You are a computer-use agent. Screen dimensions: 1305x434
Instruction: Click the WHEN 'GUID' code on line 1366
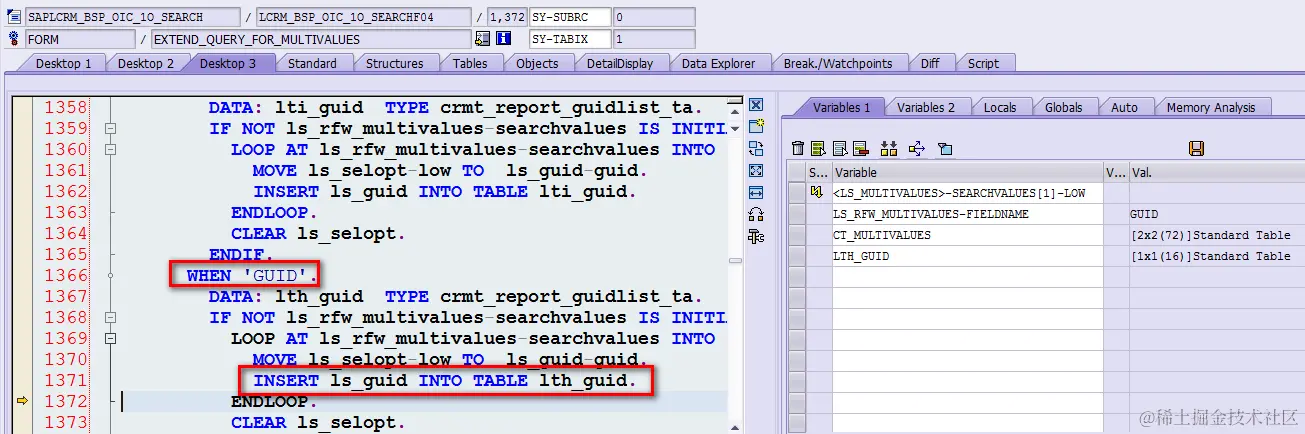(253, 275)
